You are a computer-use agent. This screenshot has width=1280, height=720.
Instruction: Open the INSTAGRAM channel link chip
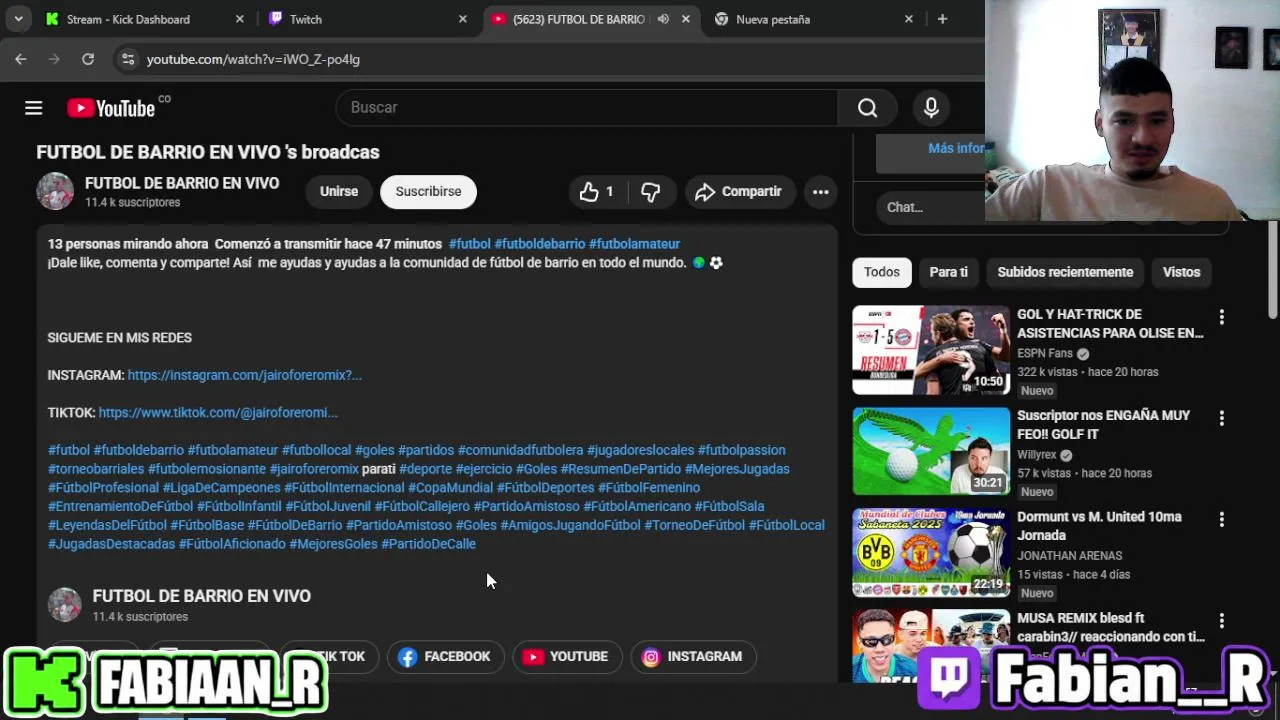[x=693, y=657]
